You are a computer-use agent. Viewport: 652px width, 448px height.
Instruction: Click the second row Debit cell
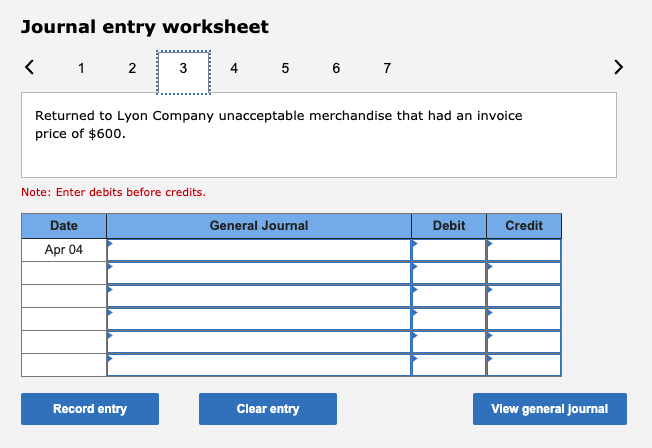pos(449,273)
